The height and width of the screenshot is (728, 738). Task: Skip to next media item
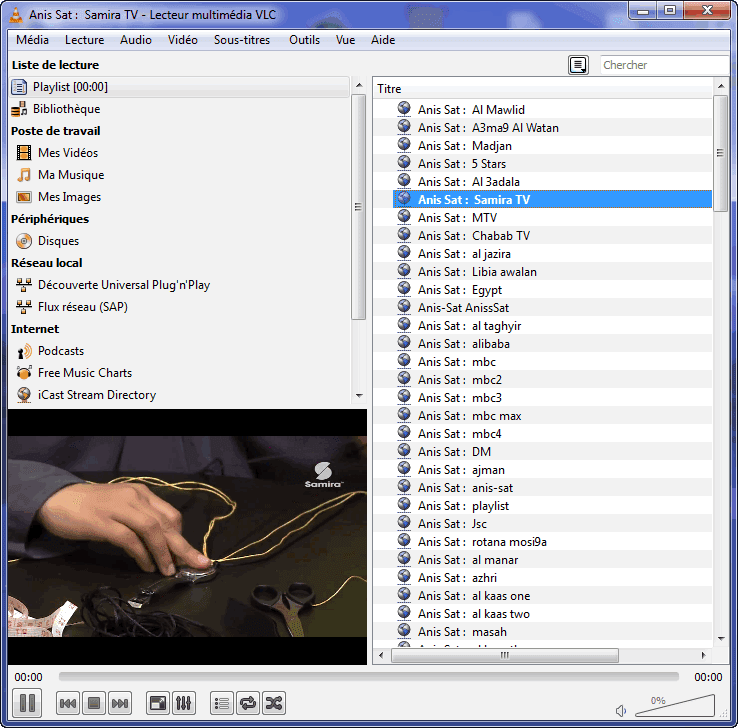tap(120, 703)
